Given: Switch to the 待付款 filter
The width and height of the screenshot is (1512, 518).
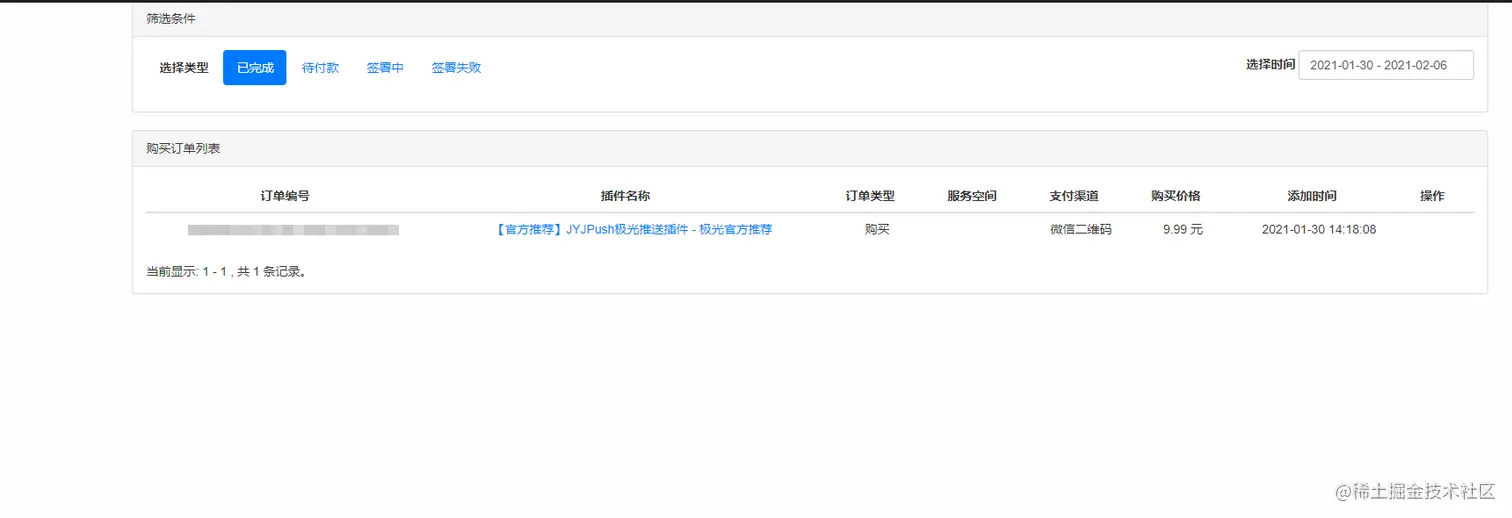Looking at the screenshot, I should point(320,68).
